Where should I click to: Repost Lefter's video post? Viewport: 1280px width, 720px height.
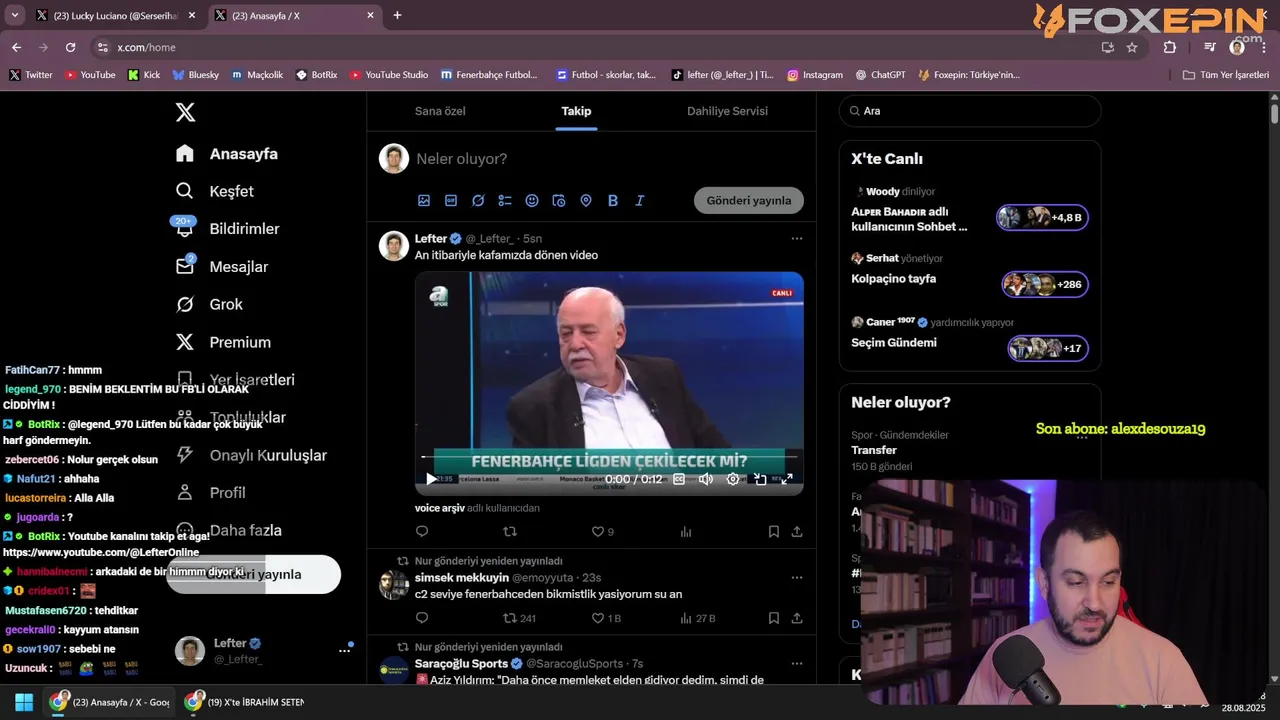click(510, 532)
